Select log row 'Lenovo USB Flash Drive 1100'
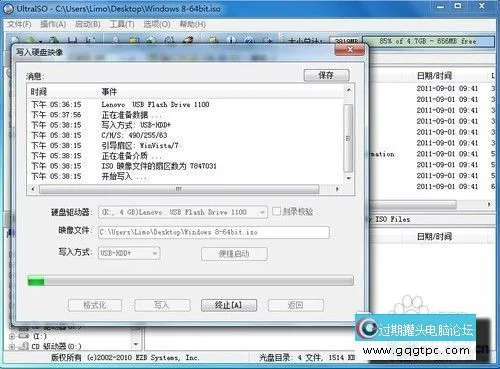500x369 pixels. 185,104
